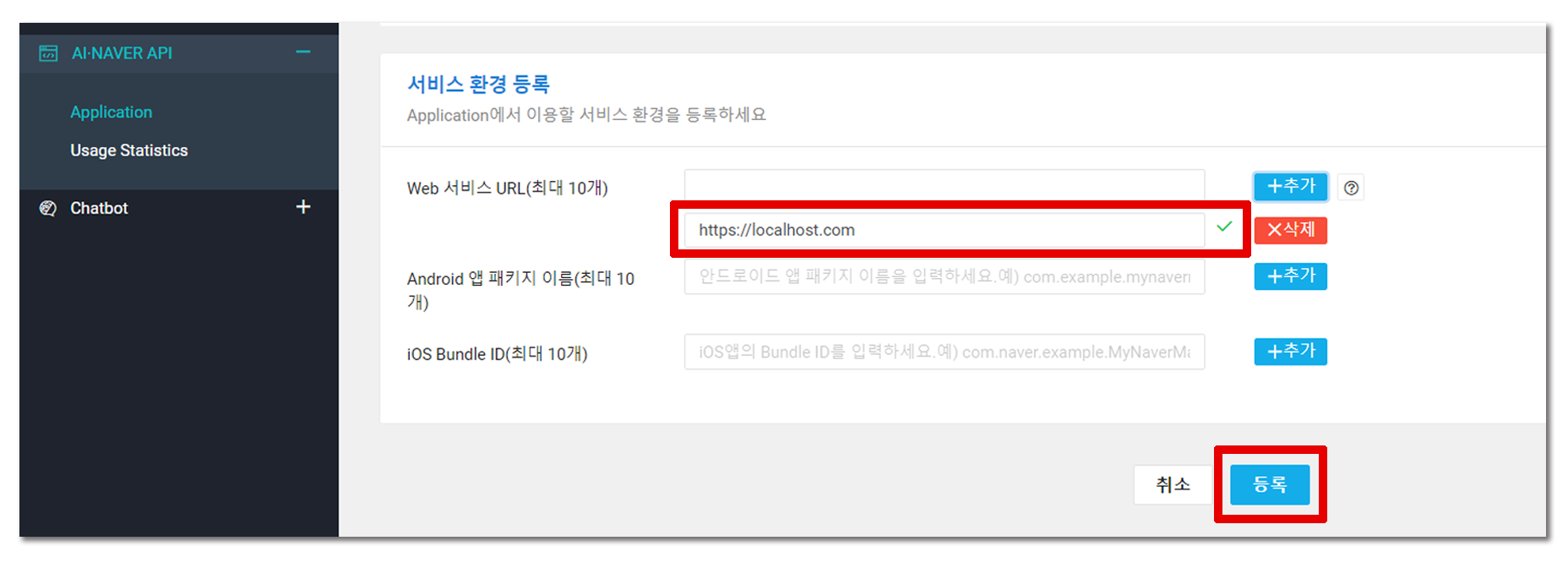Collapse AI·NAVER API menu with minus icon
Screen dimensions: 1568x568
click(303, 52)
